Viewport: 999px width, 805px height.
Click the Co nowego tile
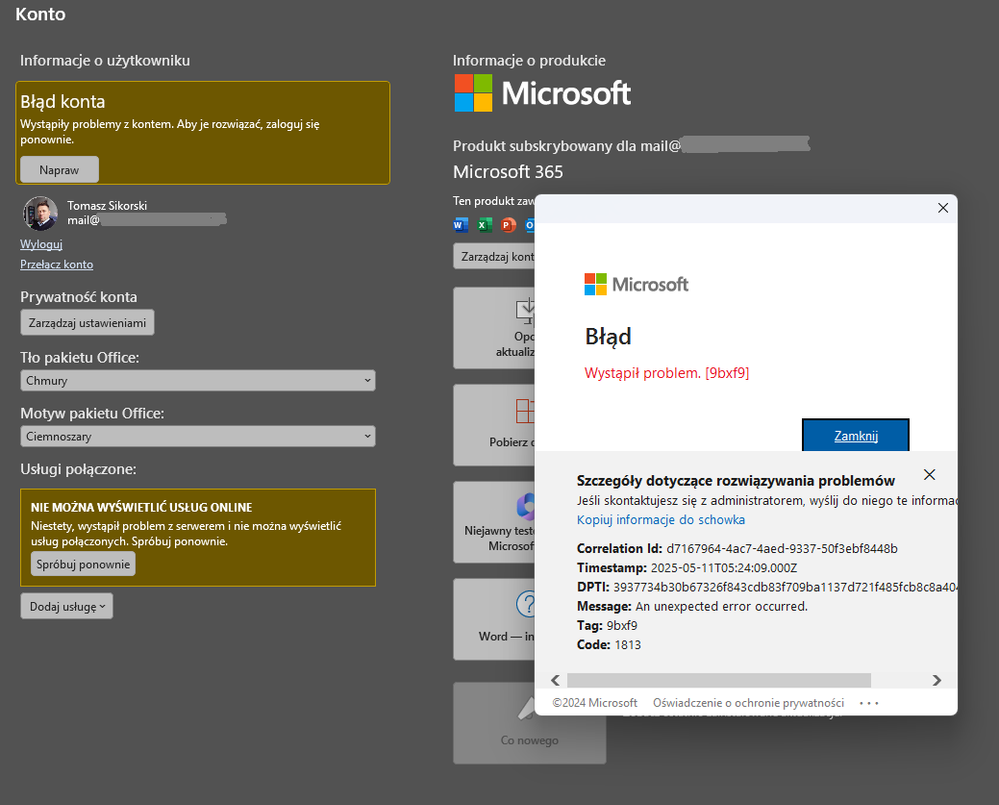pyautogui.click(x=529, y=723)
